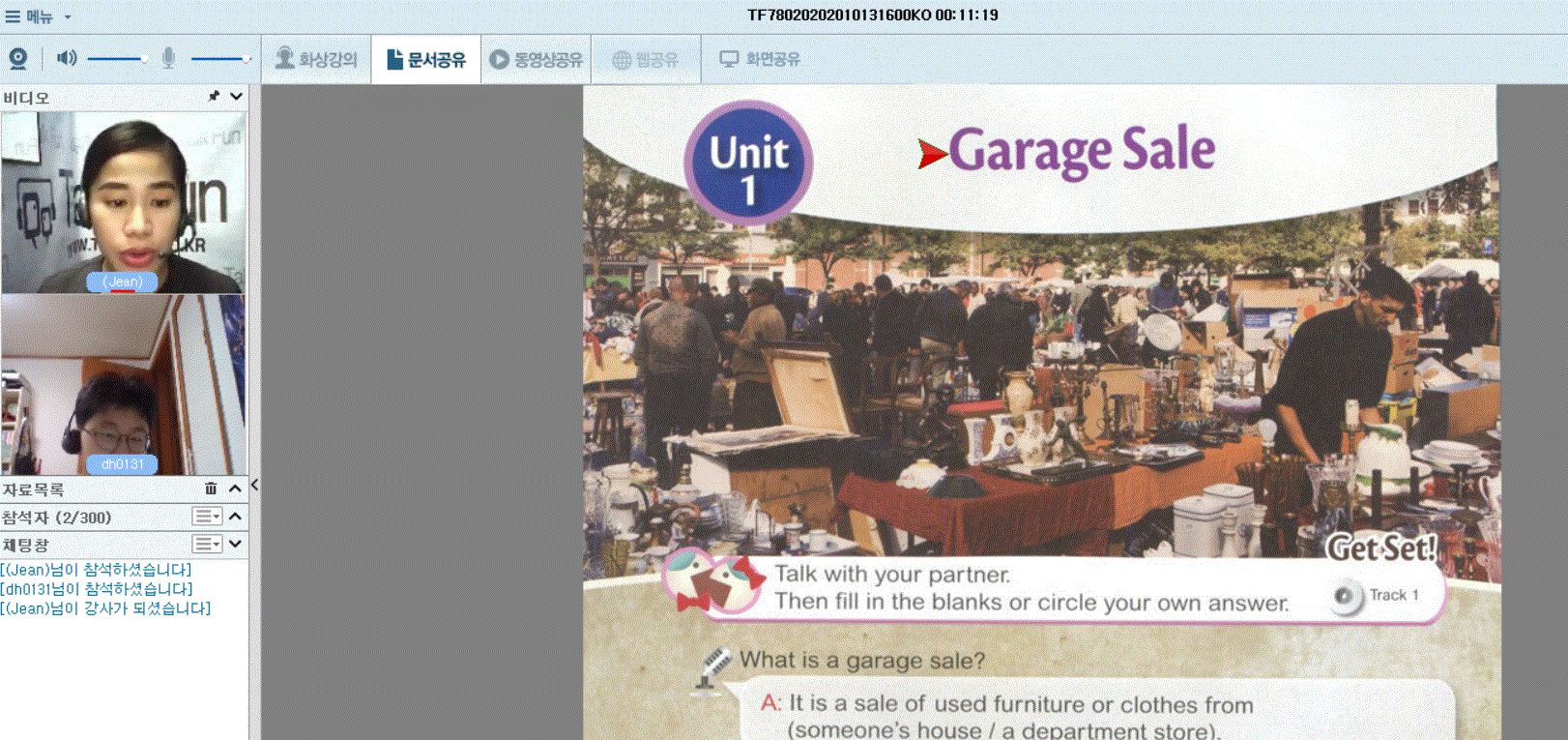Click the webcam icon in the toolbar

pos(18,59)
